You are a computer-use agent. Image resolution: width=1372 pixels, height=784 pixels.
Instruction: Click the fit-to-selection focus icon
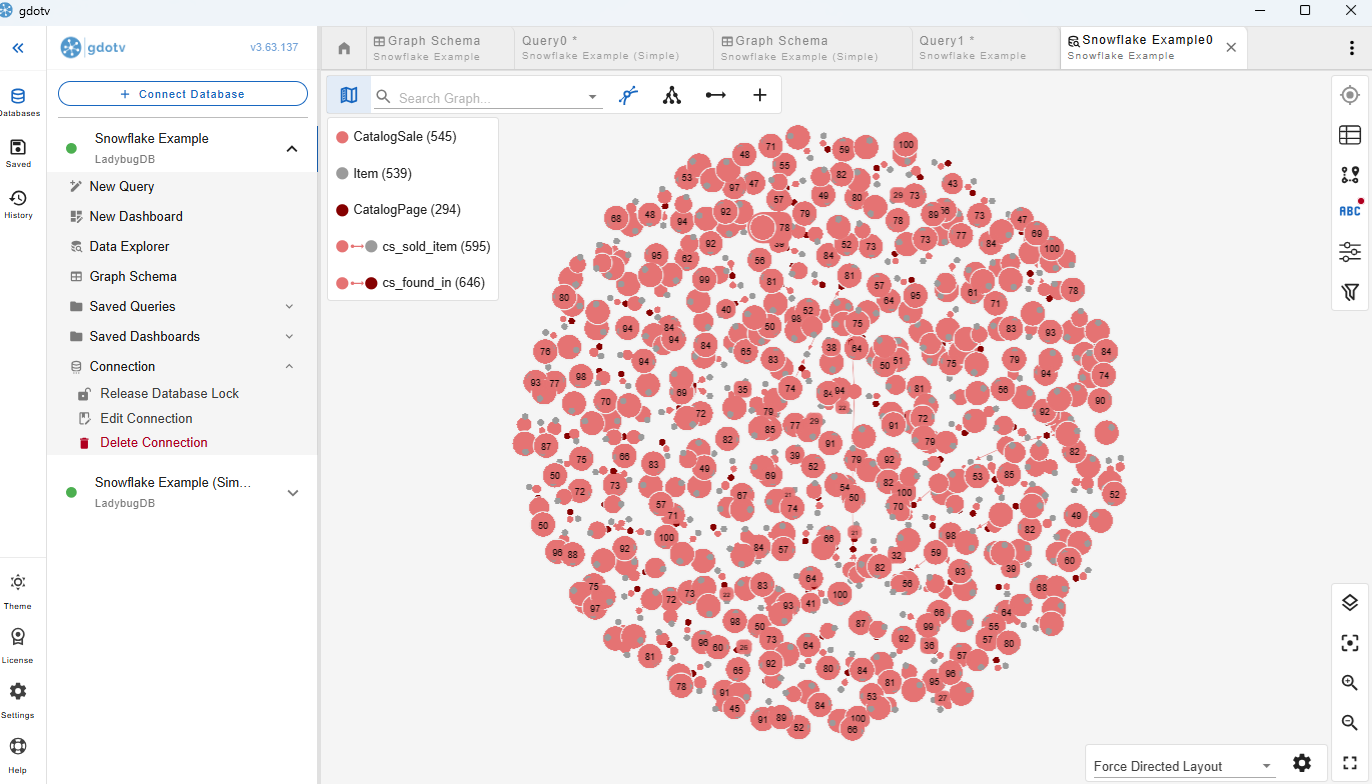(1350, 643)
